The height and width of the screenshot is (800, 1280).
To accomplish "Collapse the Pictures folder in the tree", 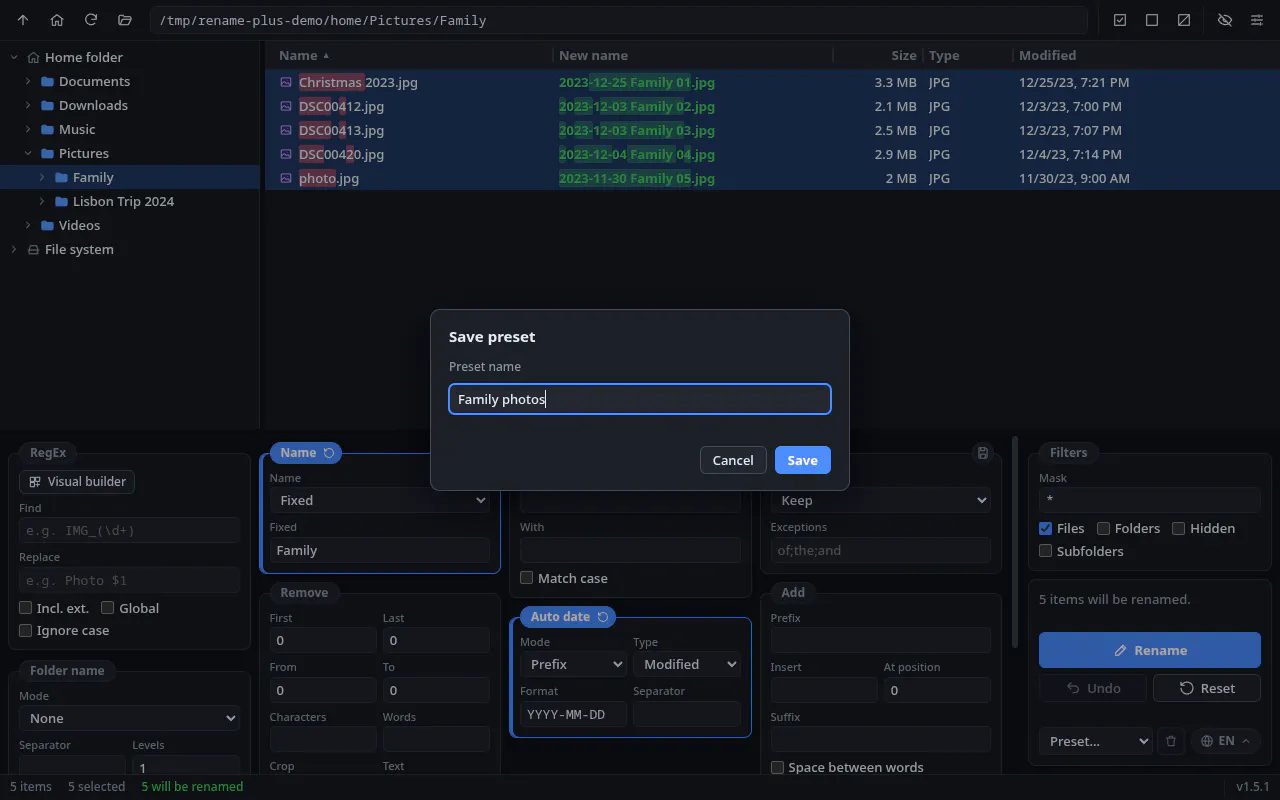I will pyautogui.click(x=28, y=153).
